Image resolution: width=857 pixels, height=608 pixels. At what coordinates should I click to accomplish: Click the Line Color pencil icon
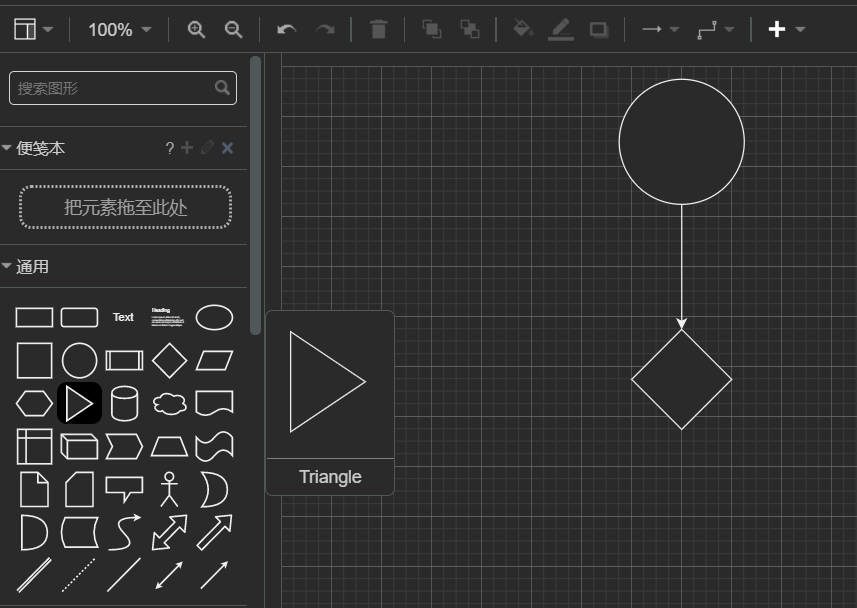tap(561, 29)
